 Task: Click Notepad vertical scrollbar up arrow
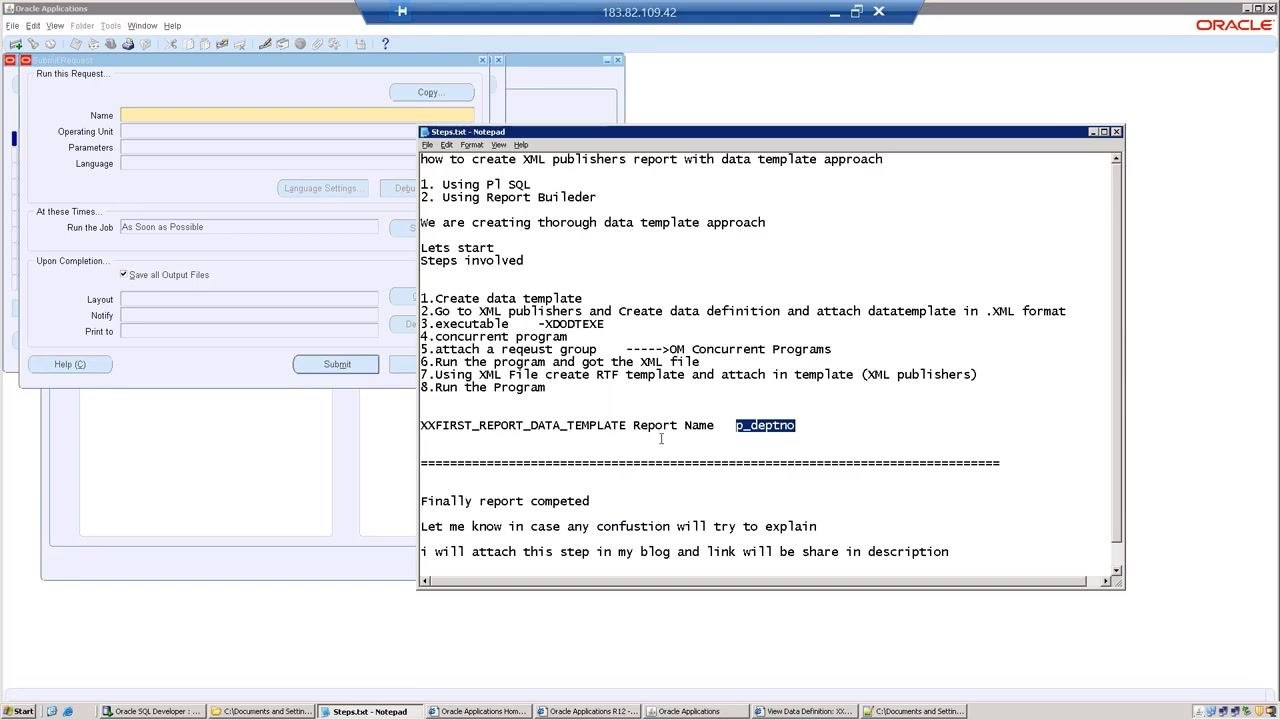1116,158
